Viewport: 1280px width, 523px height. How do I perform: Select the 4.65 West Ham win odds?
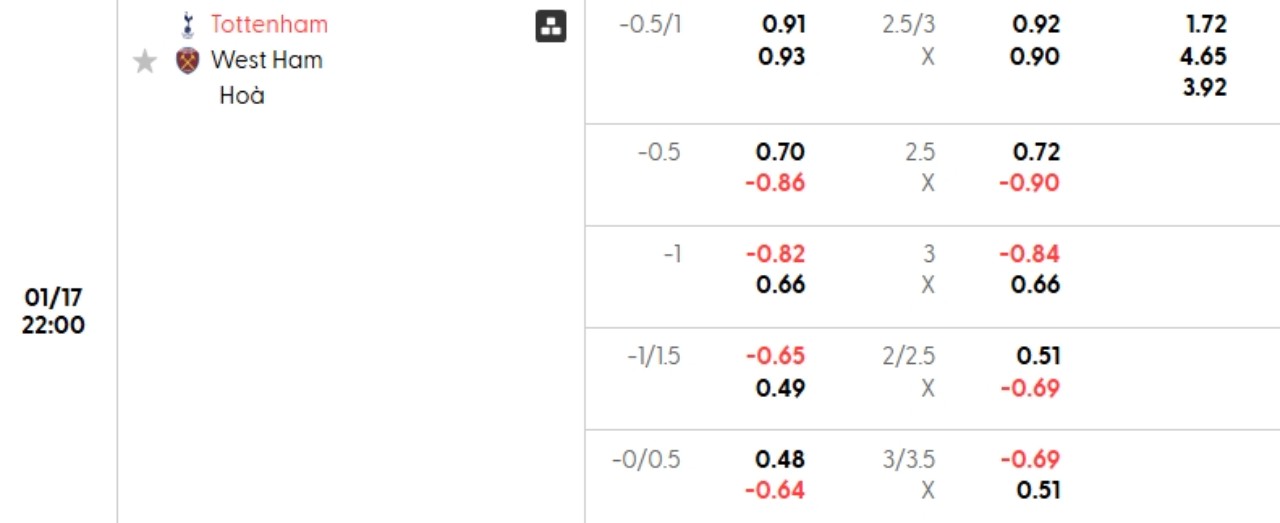1203,56
